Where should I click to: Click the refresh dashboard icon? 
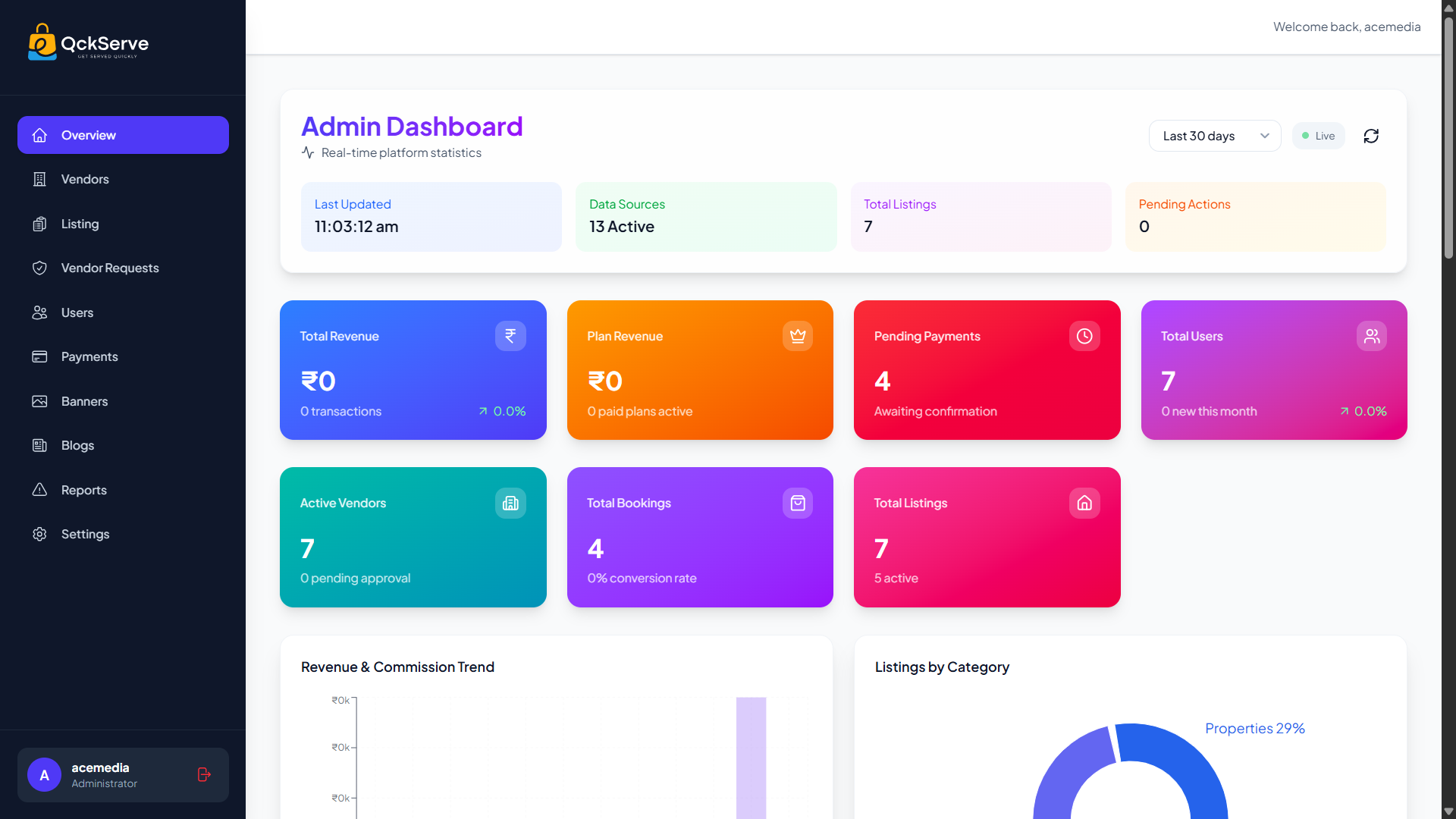click(x=1371, y=136)
